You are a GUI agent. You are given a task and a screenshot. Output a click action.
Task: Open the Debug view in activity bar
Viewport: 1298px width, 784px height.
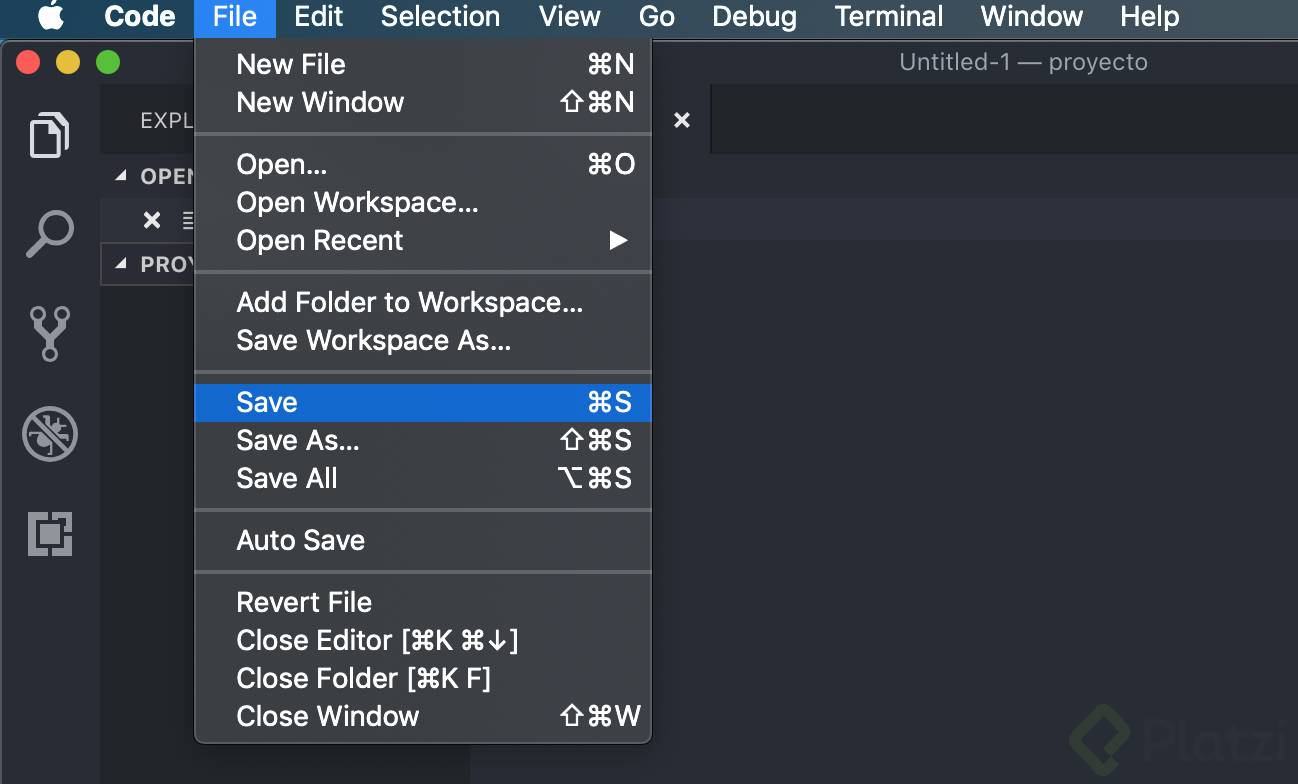[50, 434]
